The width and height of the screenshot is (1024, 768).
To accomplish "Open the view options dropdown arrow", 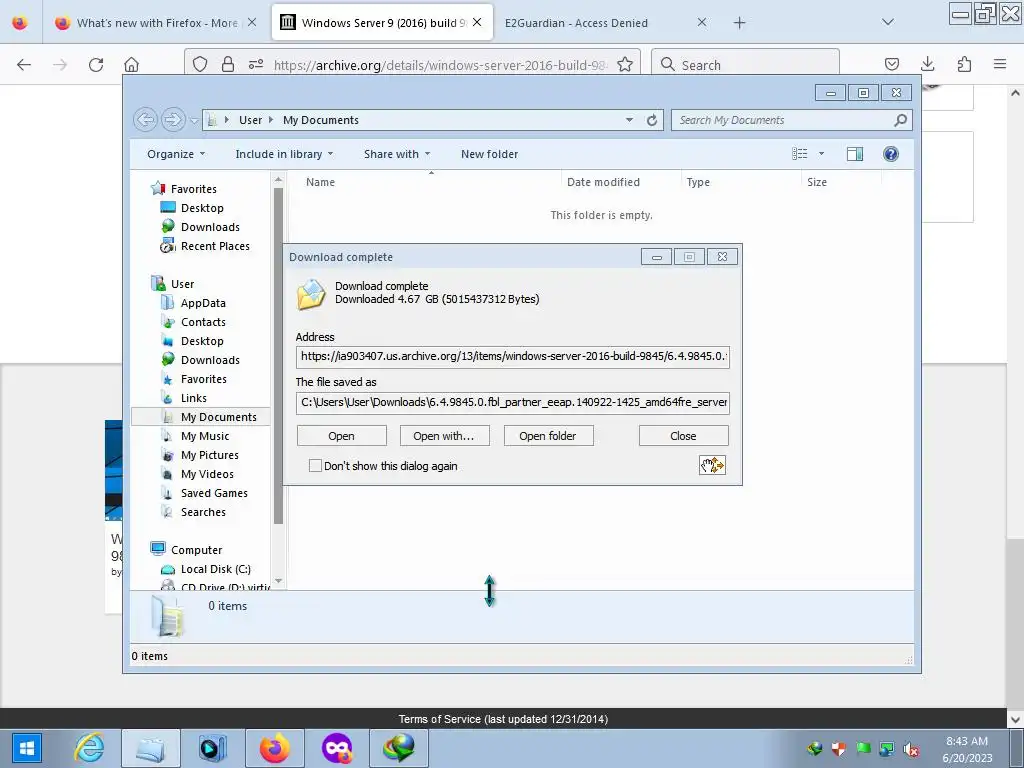I will [821, 153].
